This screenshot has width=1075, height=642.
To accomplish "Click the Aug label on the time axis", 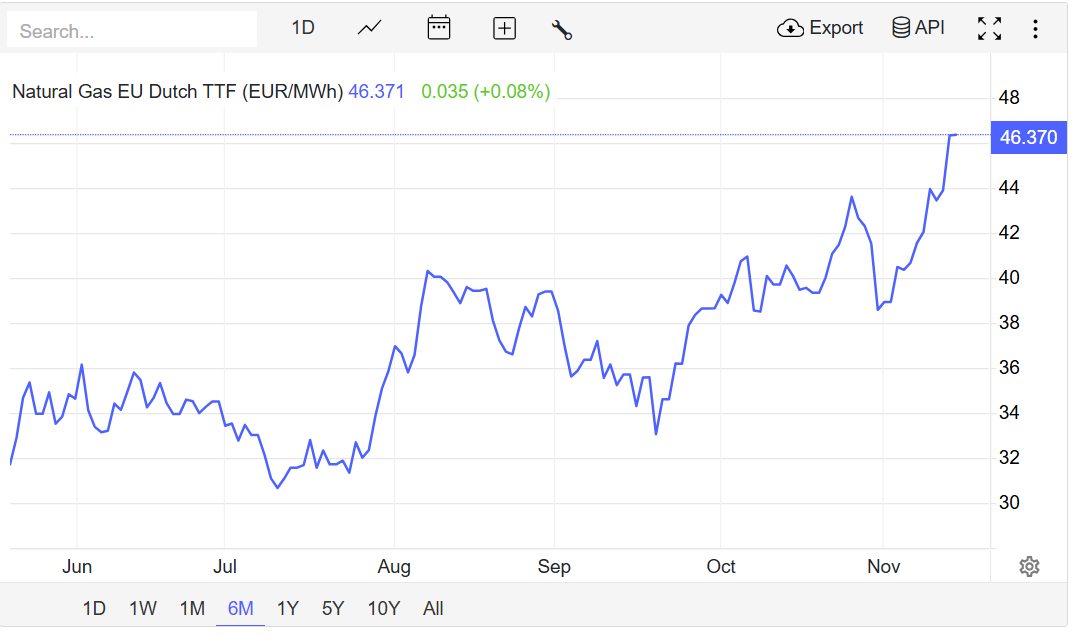I will coord(394,567).
